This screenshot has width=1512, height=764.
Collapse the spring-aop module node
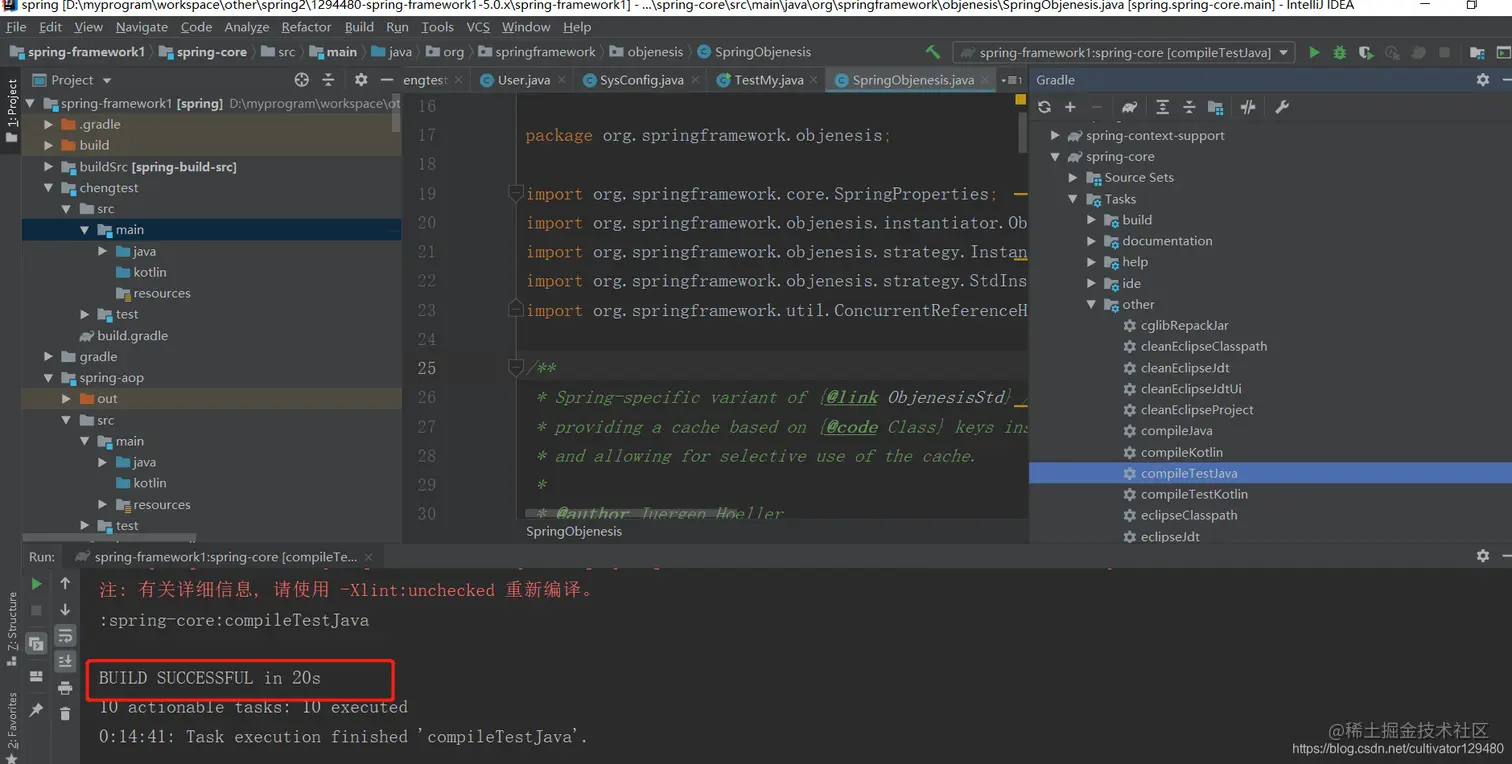click(48, 377)
